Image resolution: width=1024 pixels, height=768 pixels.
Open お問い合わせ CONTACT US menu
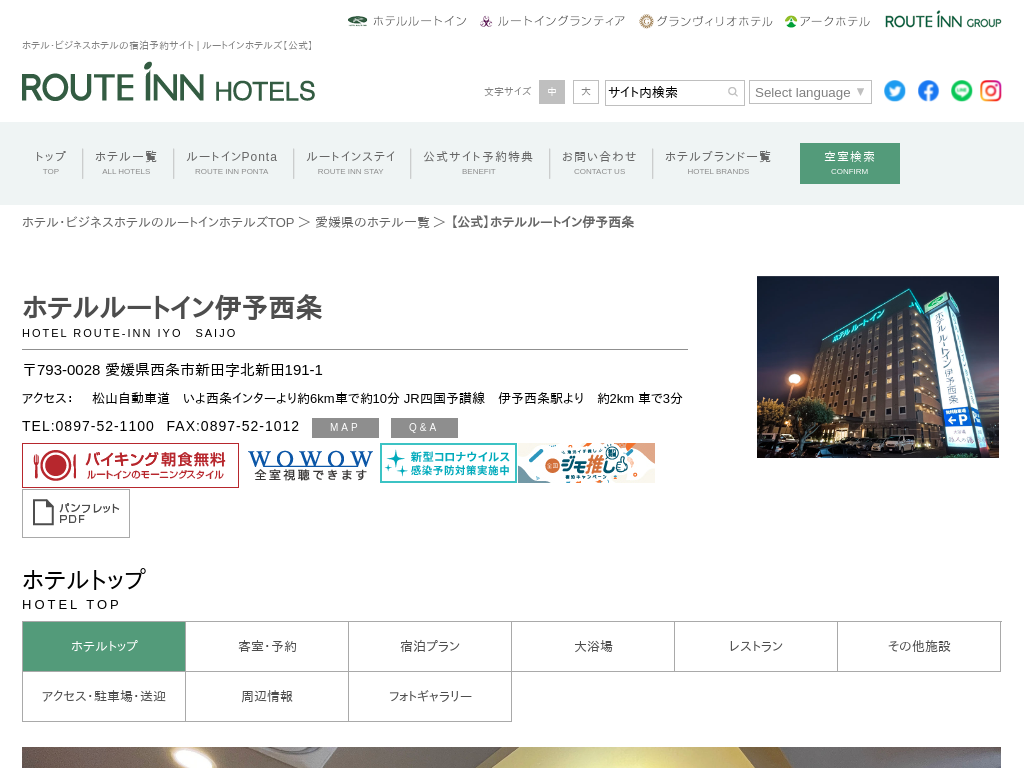pyautogui.click(x=600, y=163)
